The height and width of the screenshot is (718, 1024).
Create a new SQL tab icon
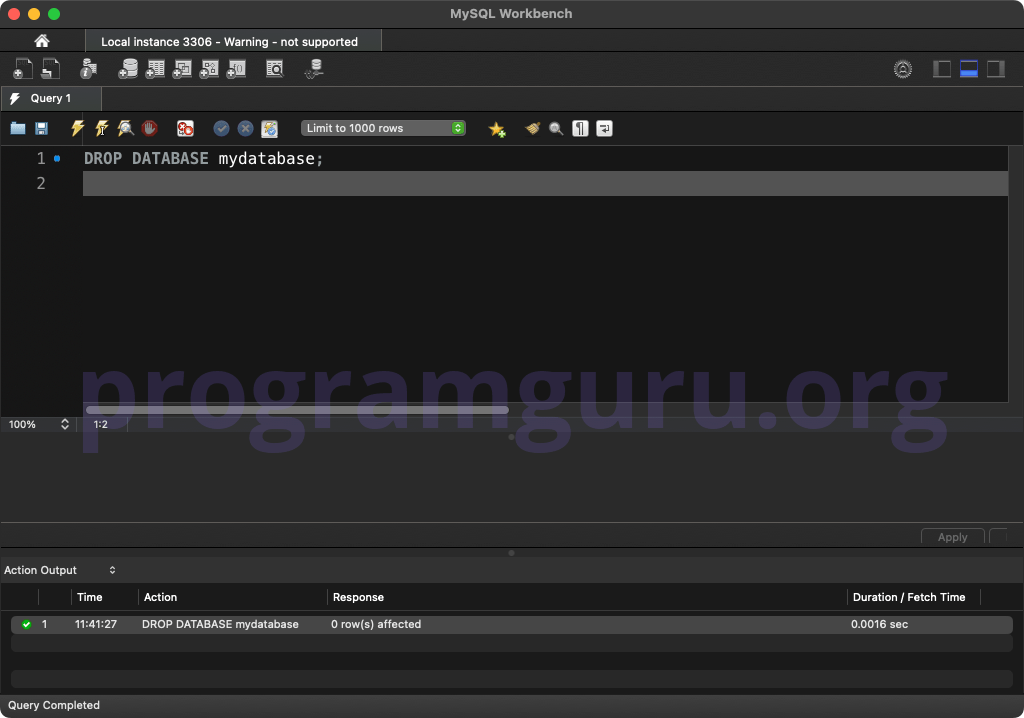pos(22,69)
